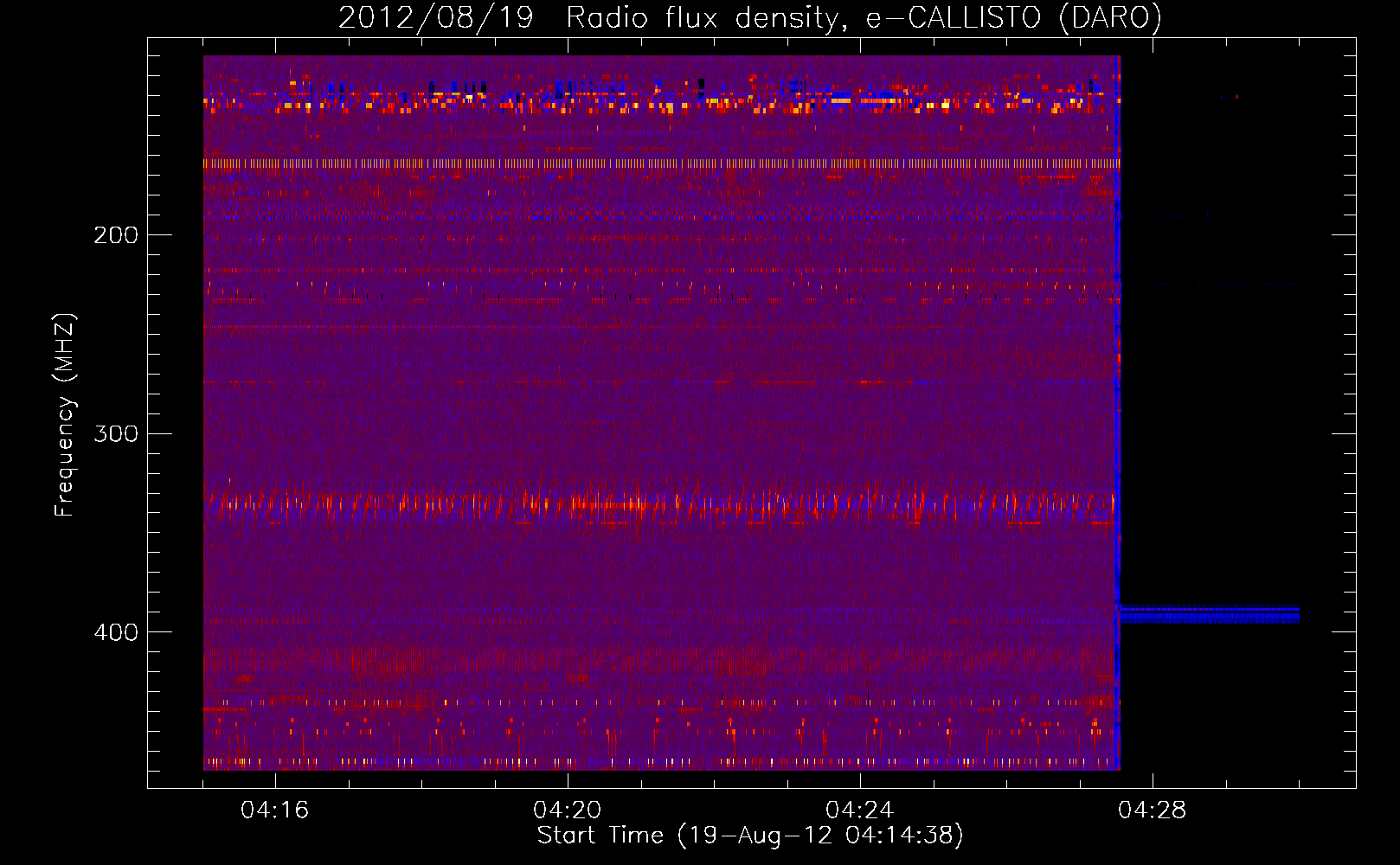
Task: Click the '04:20' time tick label
Action: [568, 811]
